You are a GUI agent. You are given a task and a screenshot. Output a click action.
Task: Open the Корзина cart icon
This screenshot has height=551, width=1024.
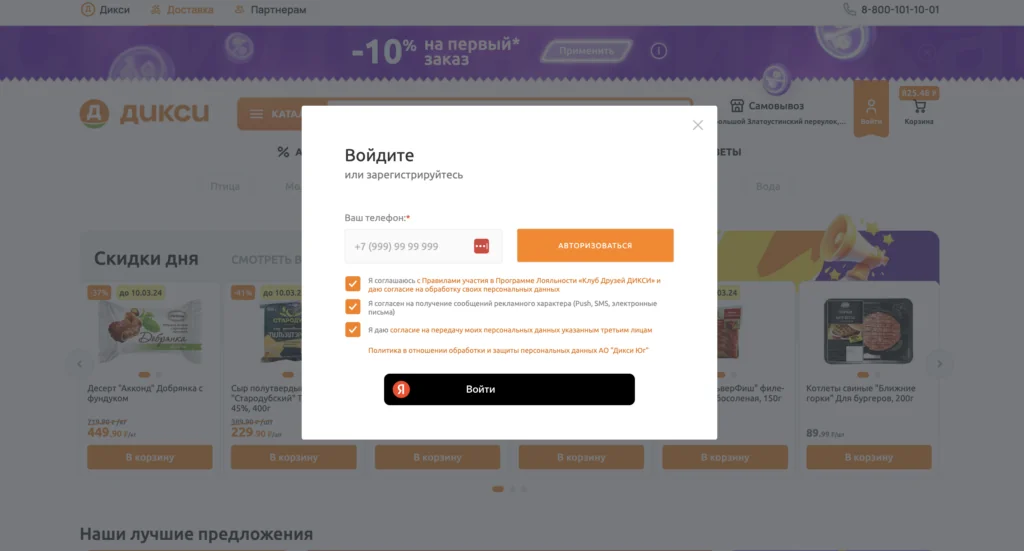pyautogui.click(x=919, y=107)
